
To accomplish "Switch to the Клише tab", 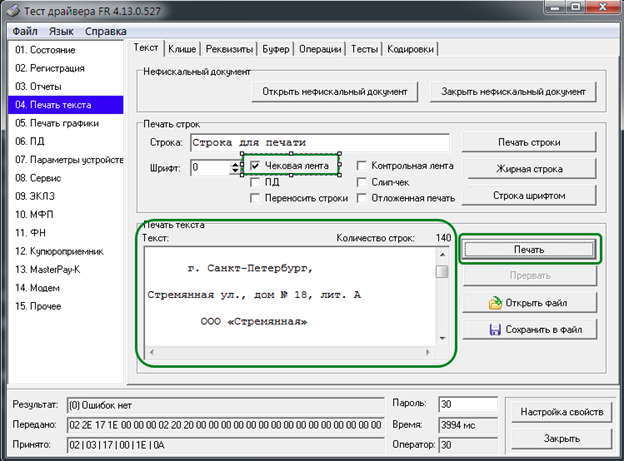I will coord(184,48).
